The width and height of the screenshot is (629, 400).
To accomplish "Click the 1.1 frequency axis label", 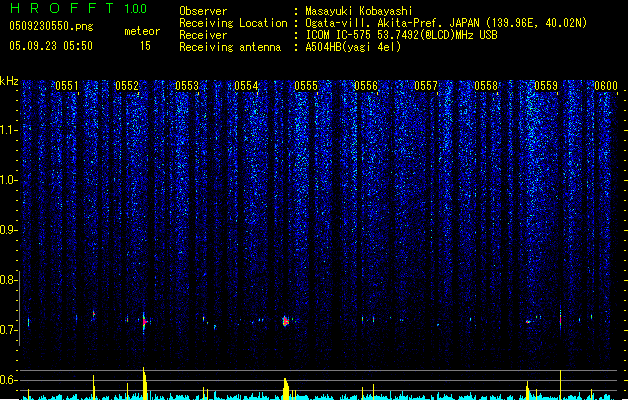I will click(8, 130).
